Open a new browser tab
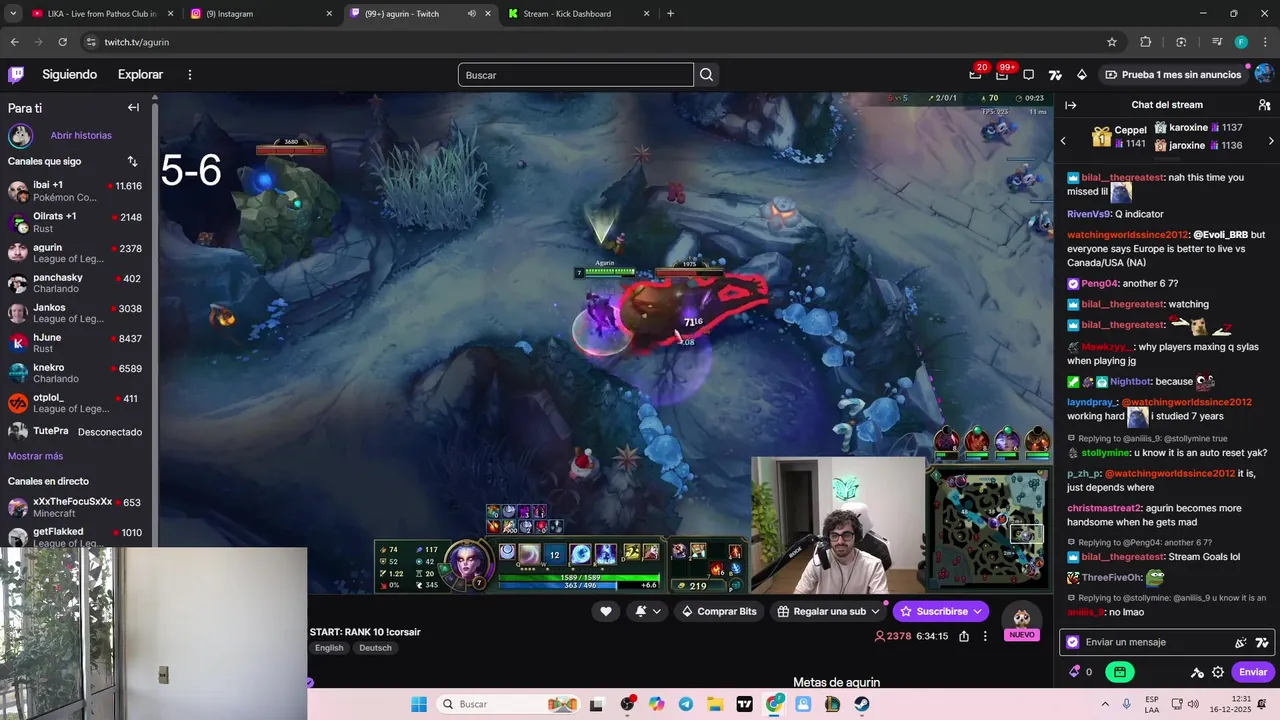The height and width of the screenshot is (720, 1280). click(x=670, y=14)
